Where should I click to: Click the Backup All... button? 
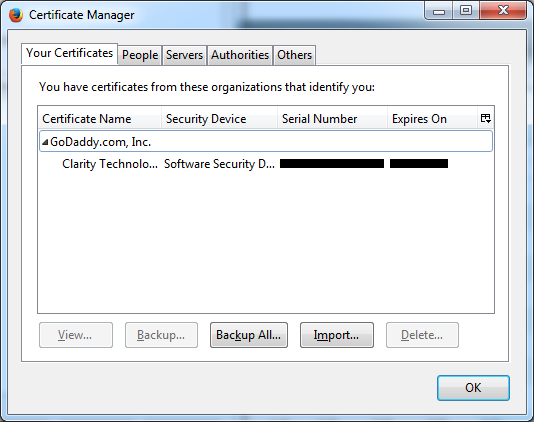pyautogui.click(x=249, y=335)
